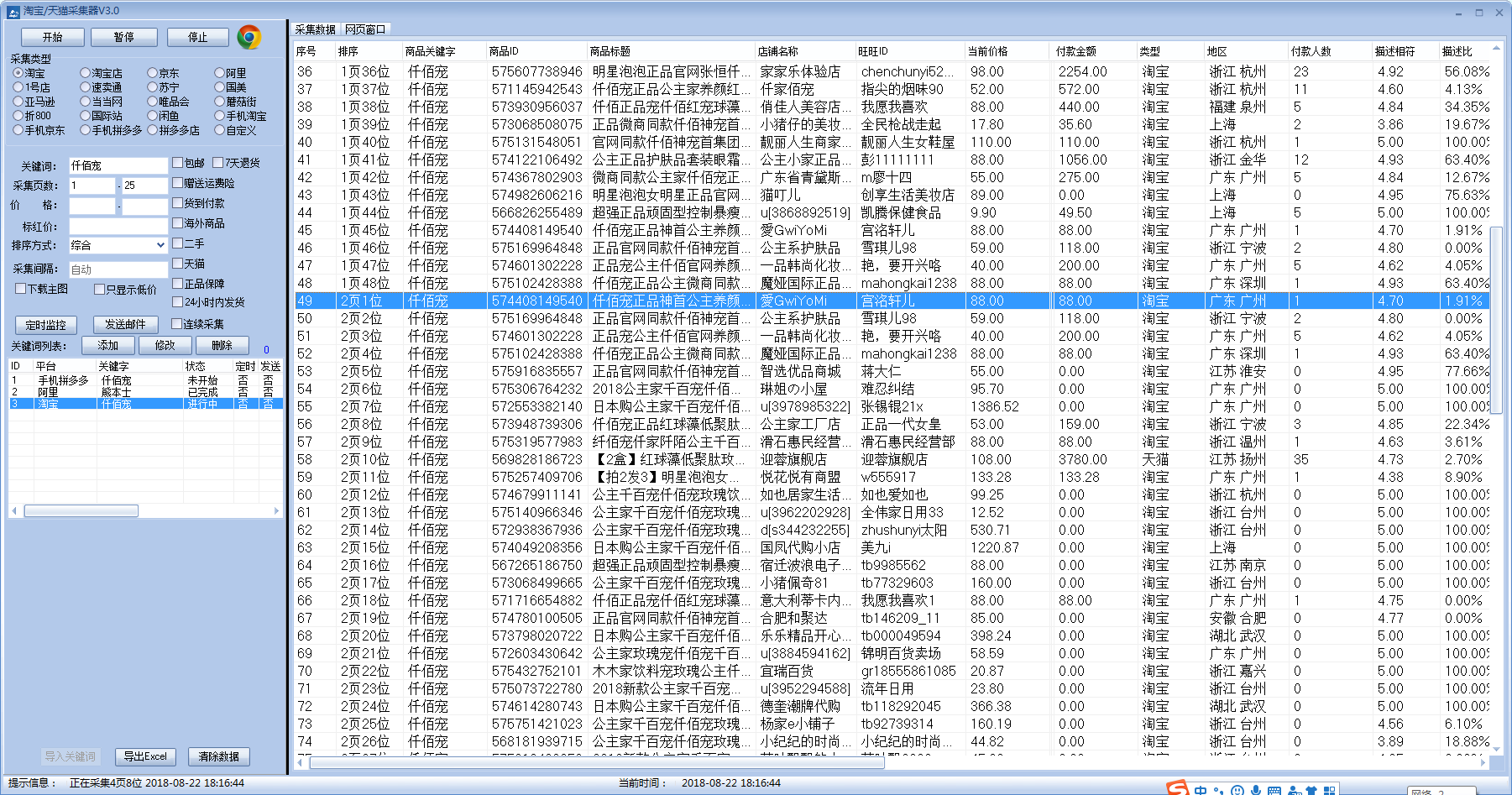Select table row number 58
The height and width of the screenshot is (795, 1512).
(892, 459)
